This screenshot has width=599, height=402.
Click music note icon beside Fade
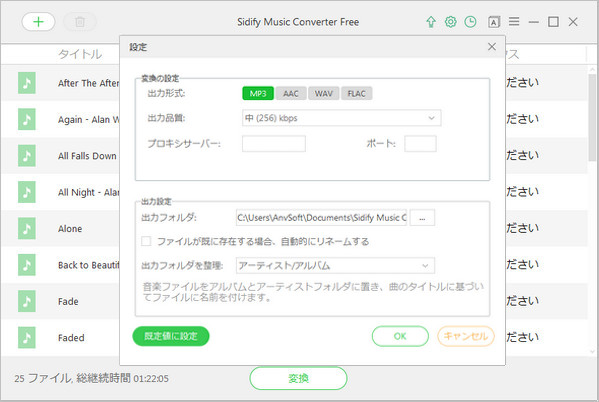point(27,301)
